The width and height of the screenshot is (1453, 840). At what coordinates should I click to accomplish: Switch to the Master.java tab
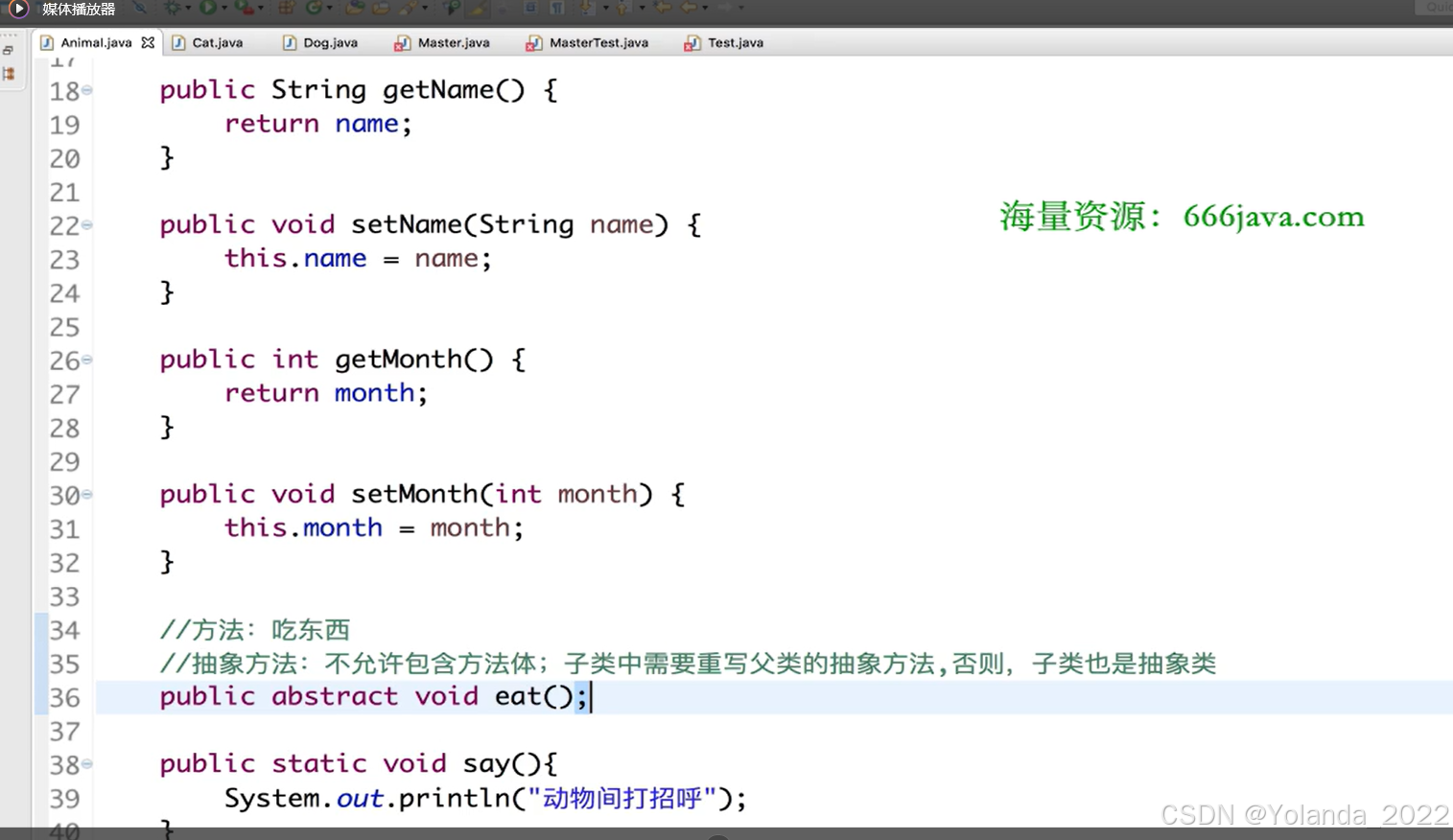pyautogui.click(x=454, y=42)
